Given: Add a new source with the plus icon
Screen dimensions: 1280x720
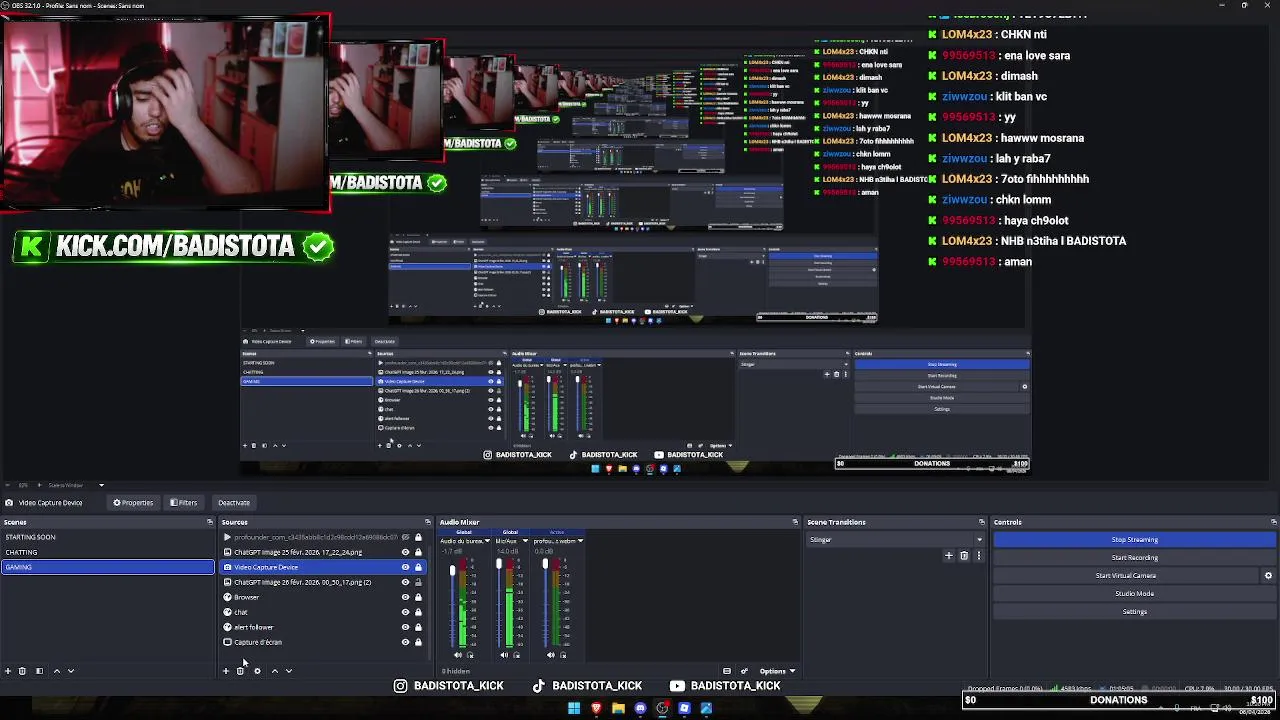Looking at the screenshot, I should (226, 671).
